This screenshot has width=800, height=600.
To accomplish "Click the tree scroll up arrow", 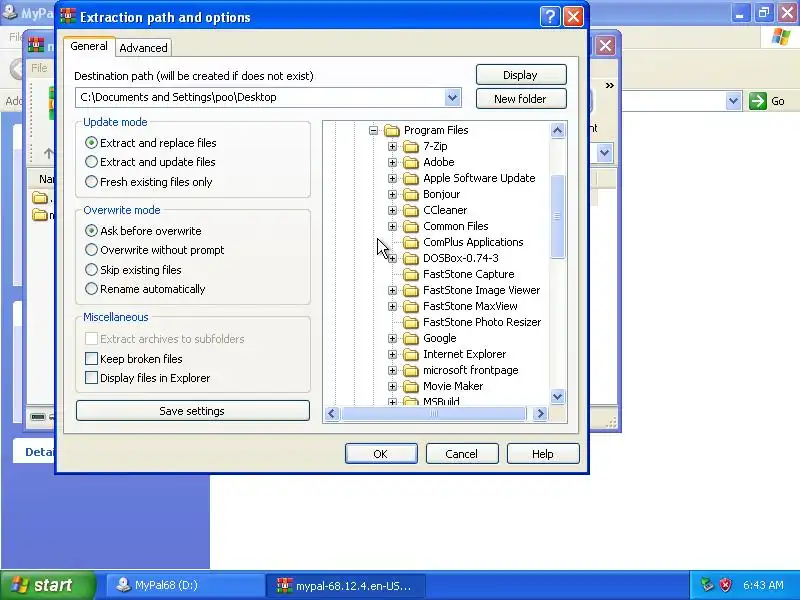I will 557,131.
